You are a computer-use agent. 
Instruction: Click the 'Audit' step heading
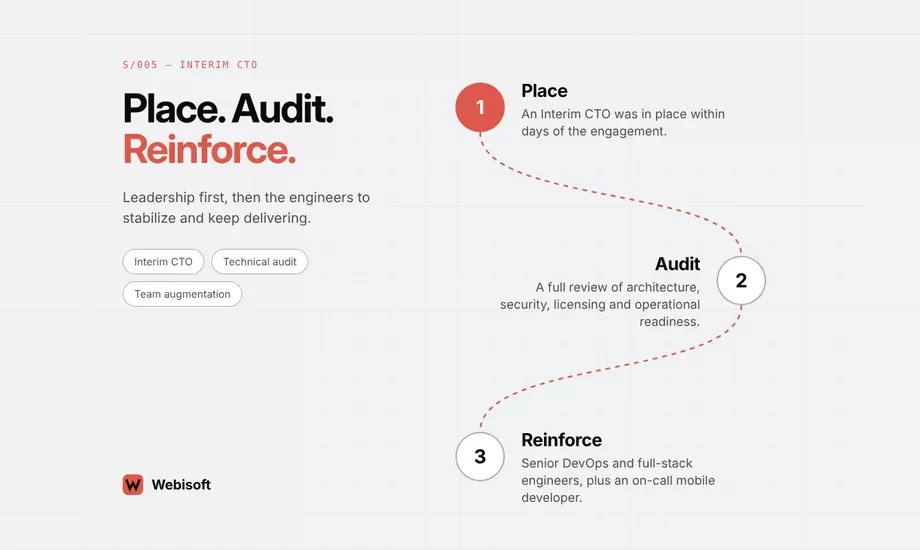pyautogui.click(x=677, y=264)
